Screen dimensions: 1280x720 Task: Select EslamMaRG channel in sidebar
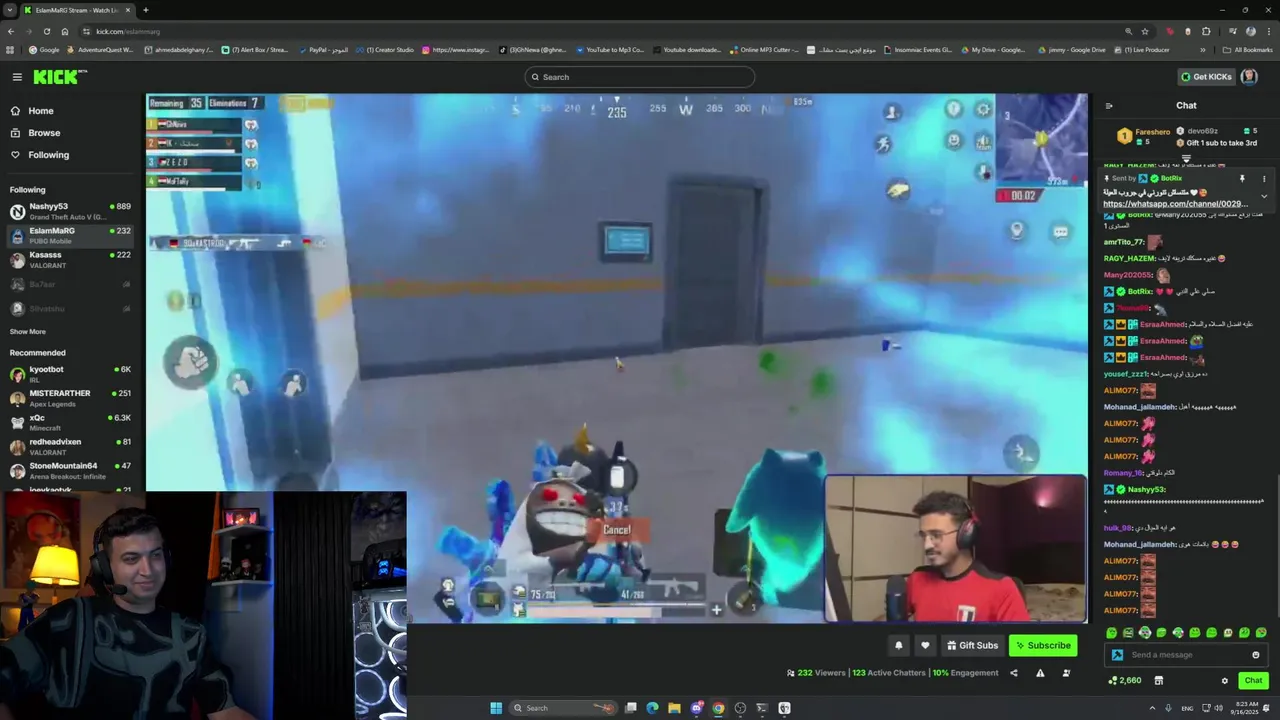pyautogui.click(x=70, y=235)
